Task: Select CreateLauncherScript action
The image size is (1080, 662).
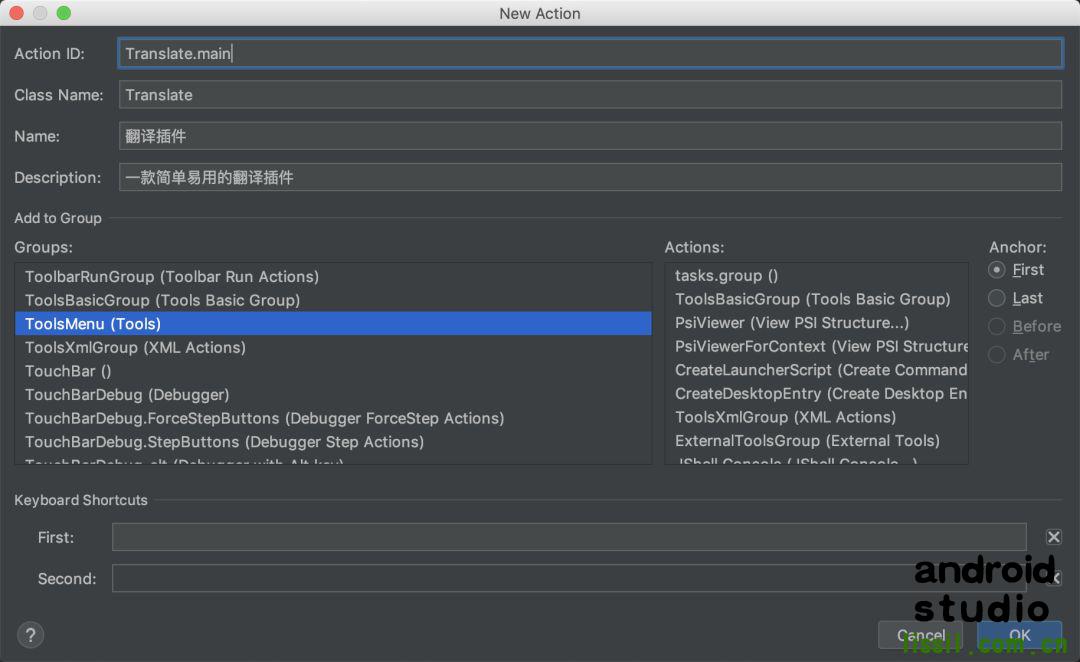Action: tap(816, 369)
